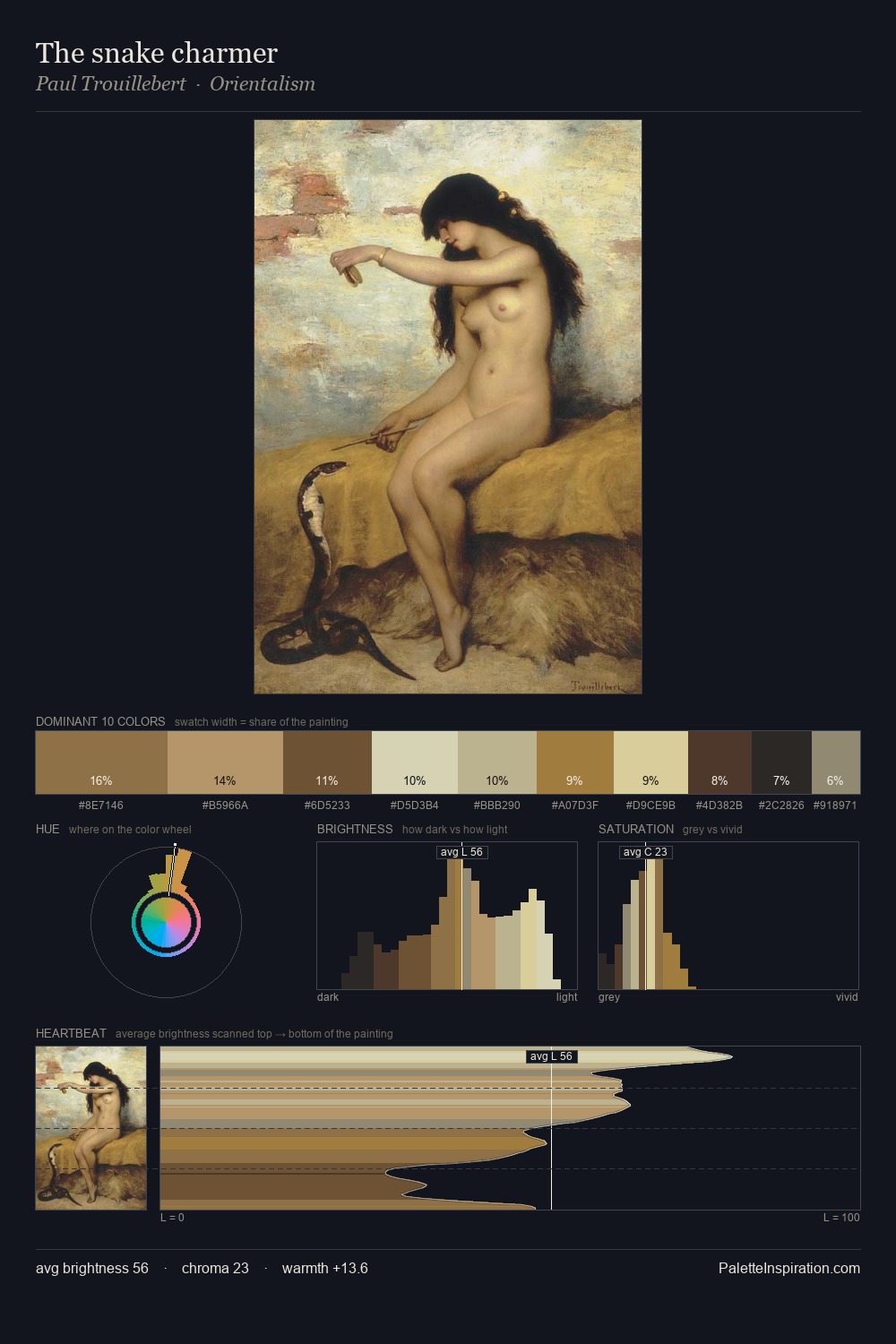Pick the #6D5233 dark brown swatch
The height and width of the screenshot is (1344, 896).
(327, 762)
